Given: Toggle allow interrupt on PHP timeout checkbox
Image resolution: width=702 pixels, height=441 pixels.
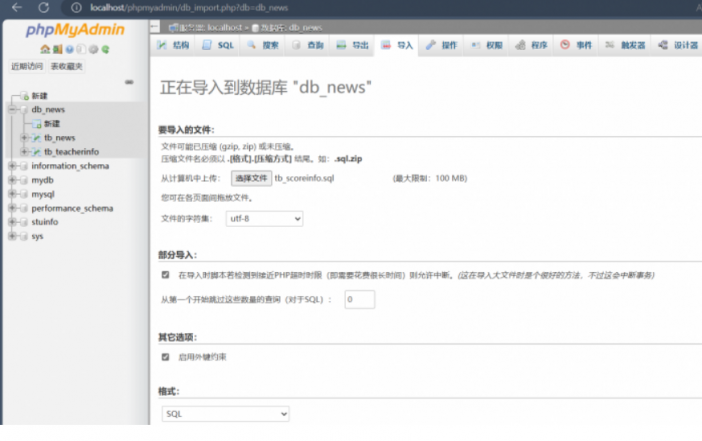Looking at the screenshot, I should pyautogui.click(x=165, y=275).
